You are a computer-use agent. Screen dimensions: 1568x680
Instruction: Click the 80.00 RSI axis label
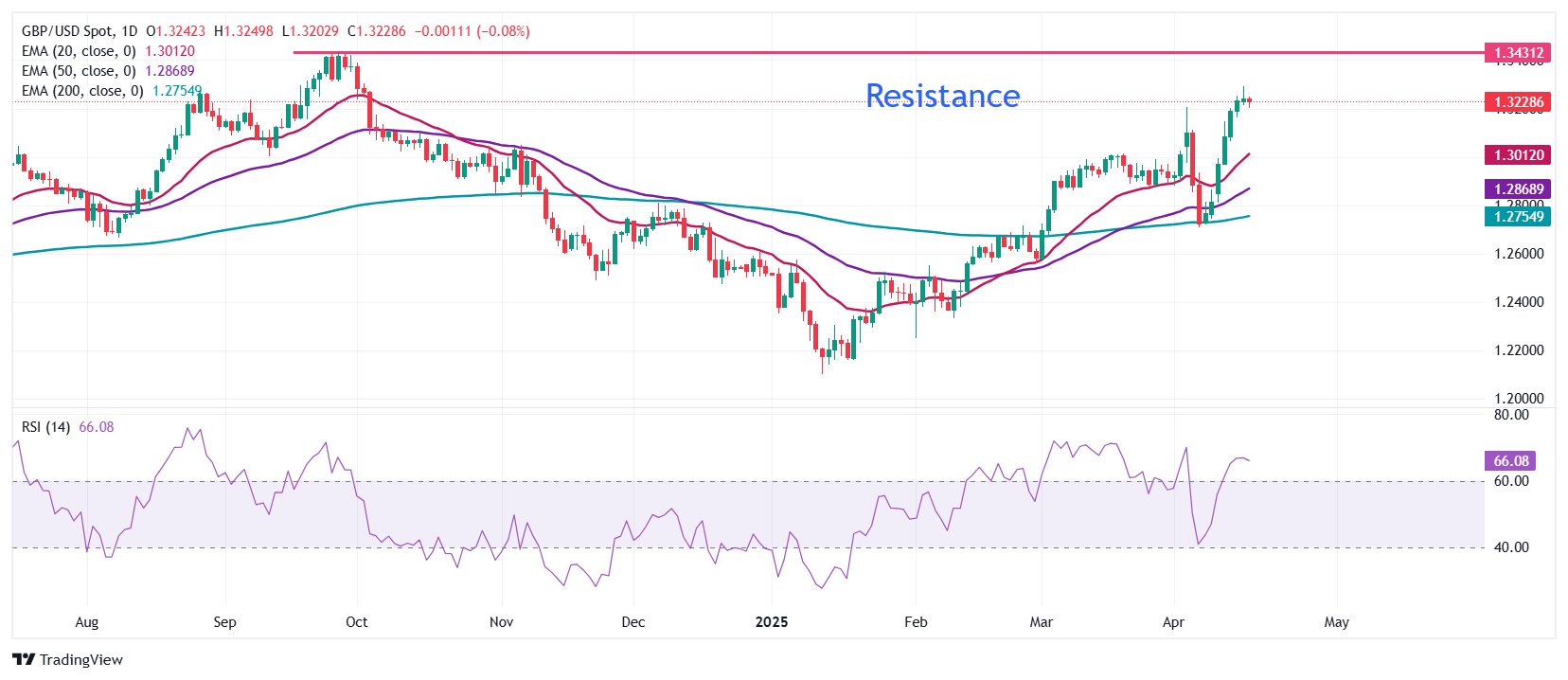pos(1511,415)
